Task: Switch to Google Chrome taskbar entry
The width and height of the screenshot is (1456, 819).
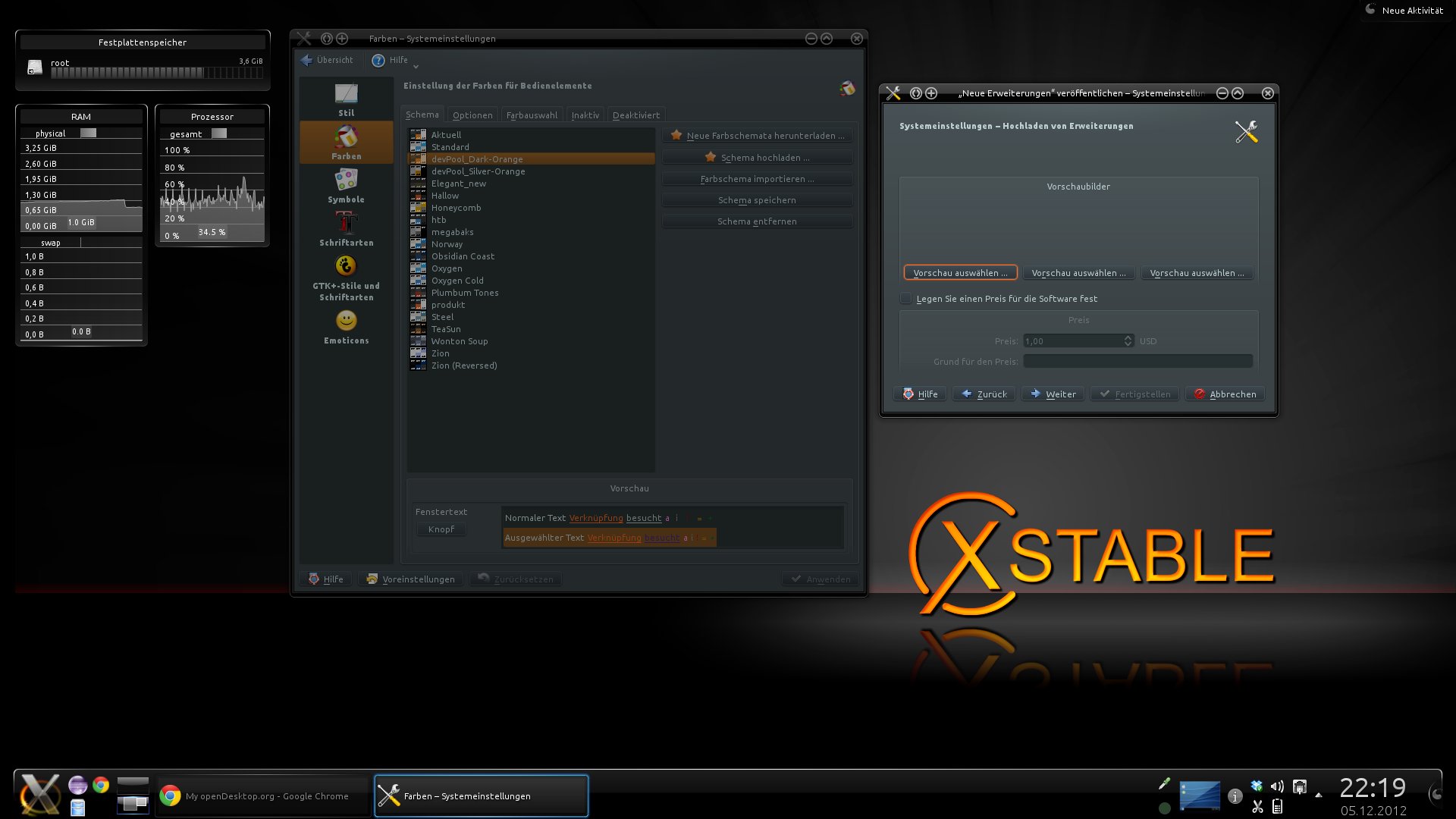Action: [264, 796]
